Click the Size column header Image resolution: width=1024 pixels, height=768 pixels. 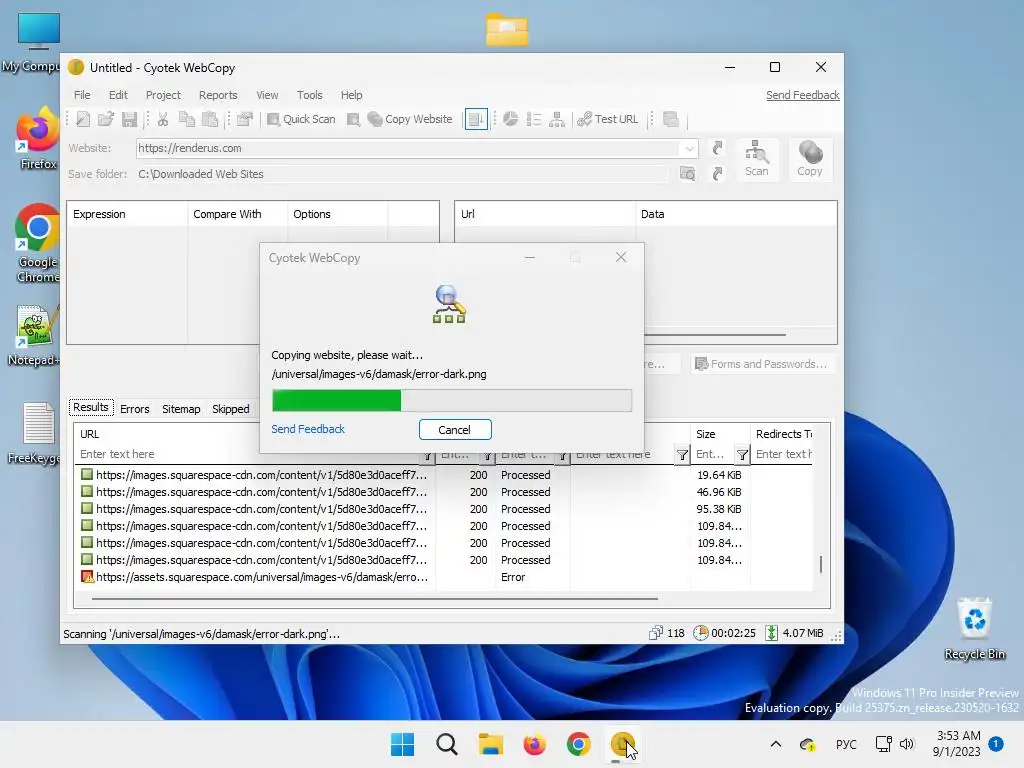[x=720, y=434]
